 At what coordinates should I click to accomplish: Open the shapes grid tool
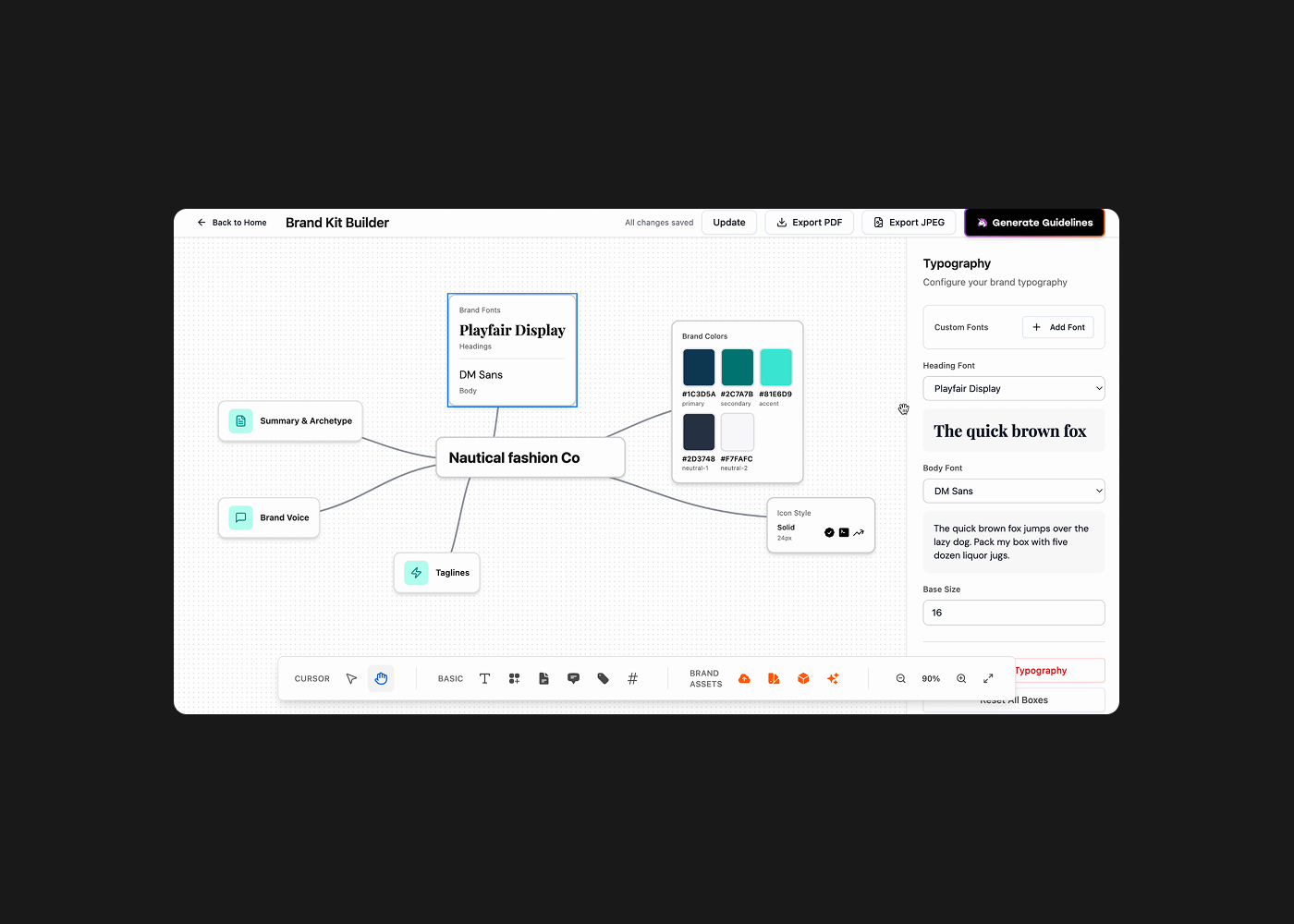514,677
